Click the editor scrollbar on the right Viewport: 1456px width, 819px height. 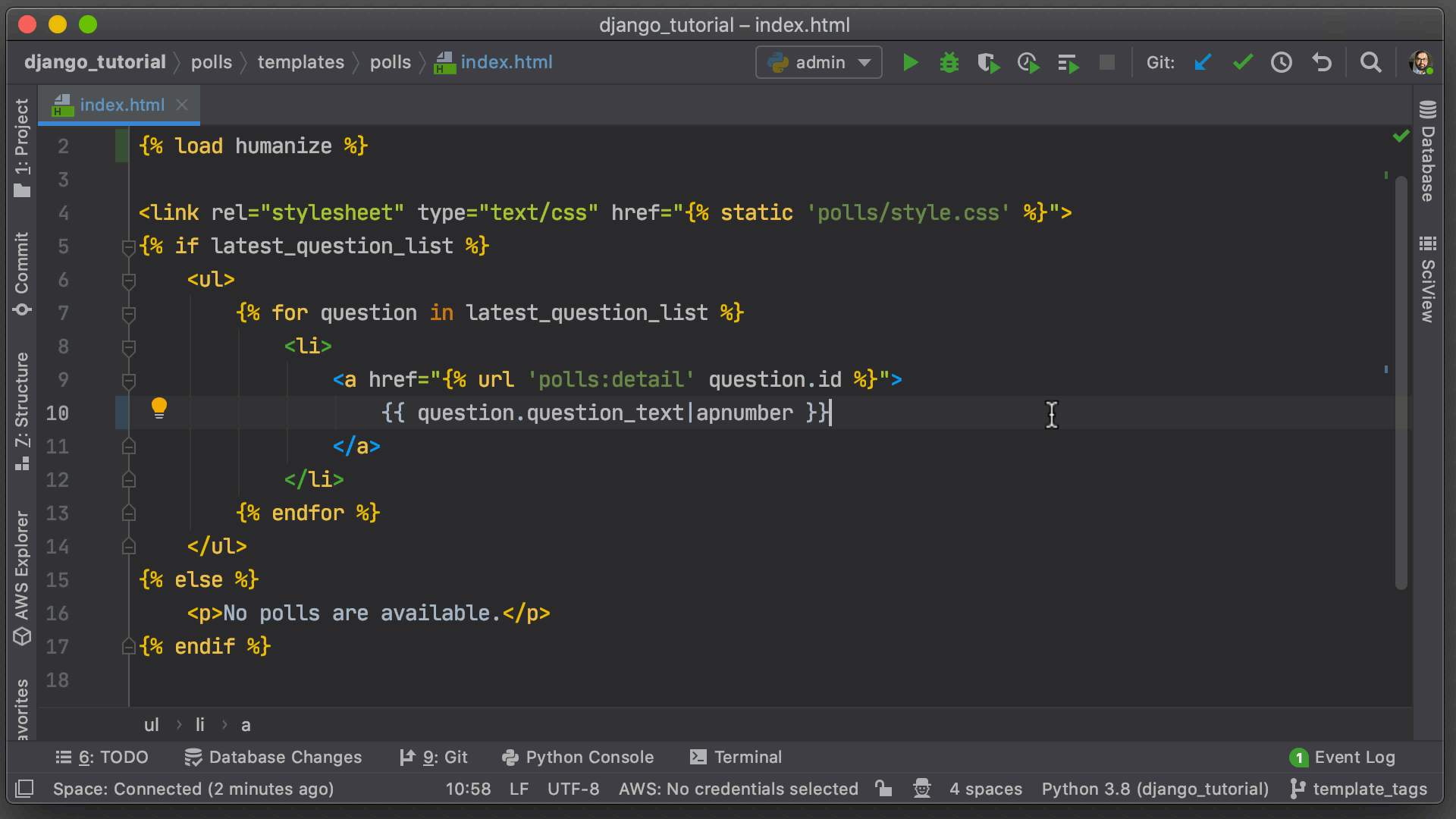[x=1401, y=379]
